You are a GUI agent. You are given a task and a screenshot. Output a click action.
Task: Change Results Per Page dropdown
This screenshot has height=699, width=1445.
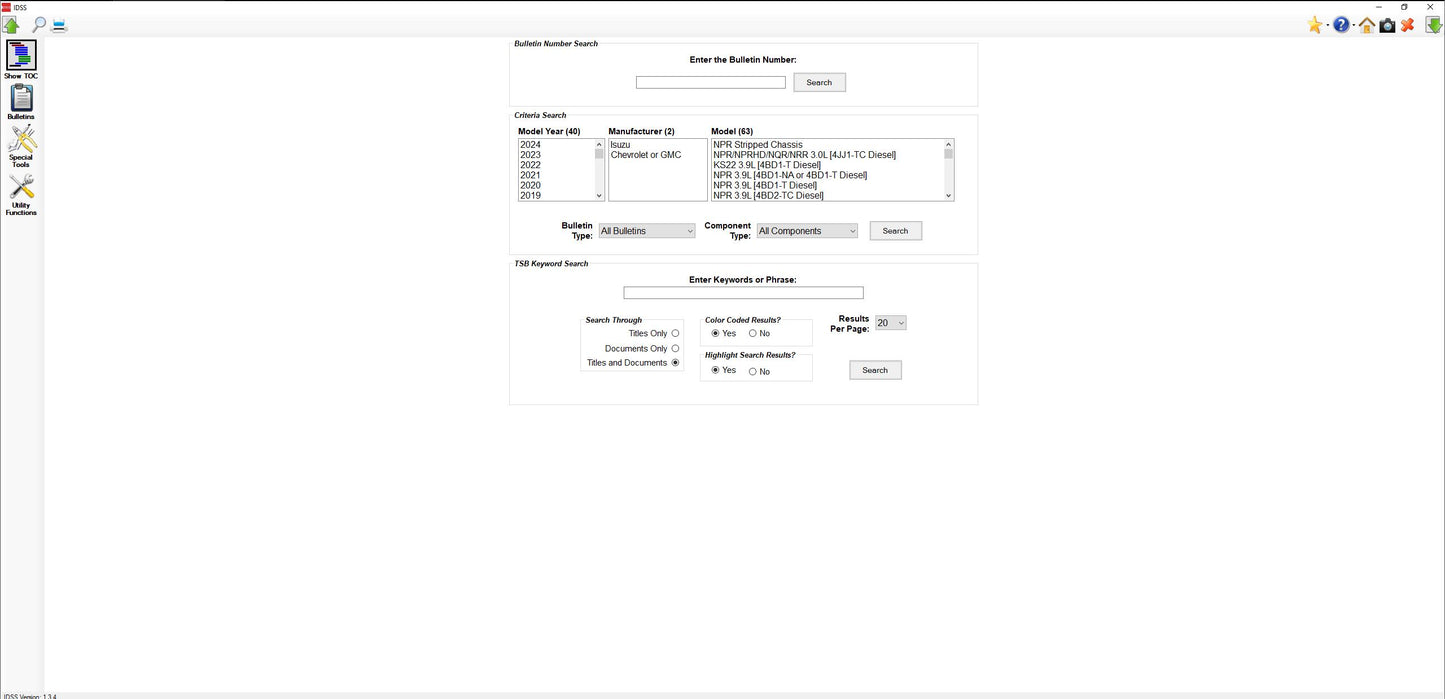(890, 322)
